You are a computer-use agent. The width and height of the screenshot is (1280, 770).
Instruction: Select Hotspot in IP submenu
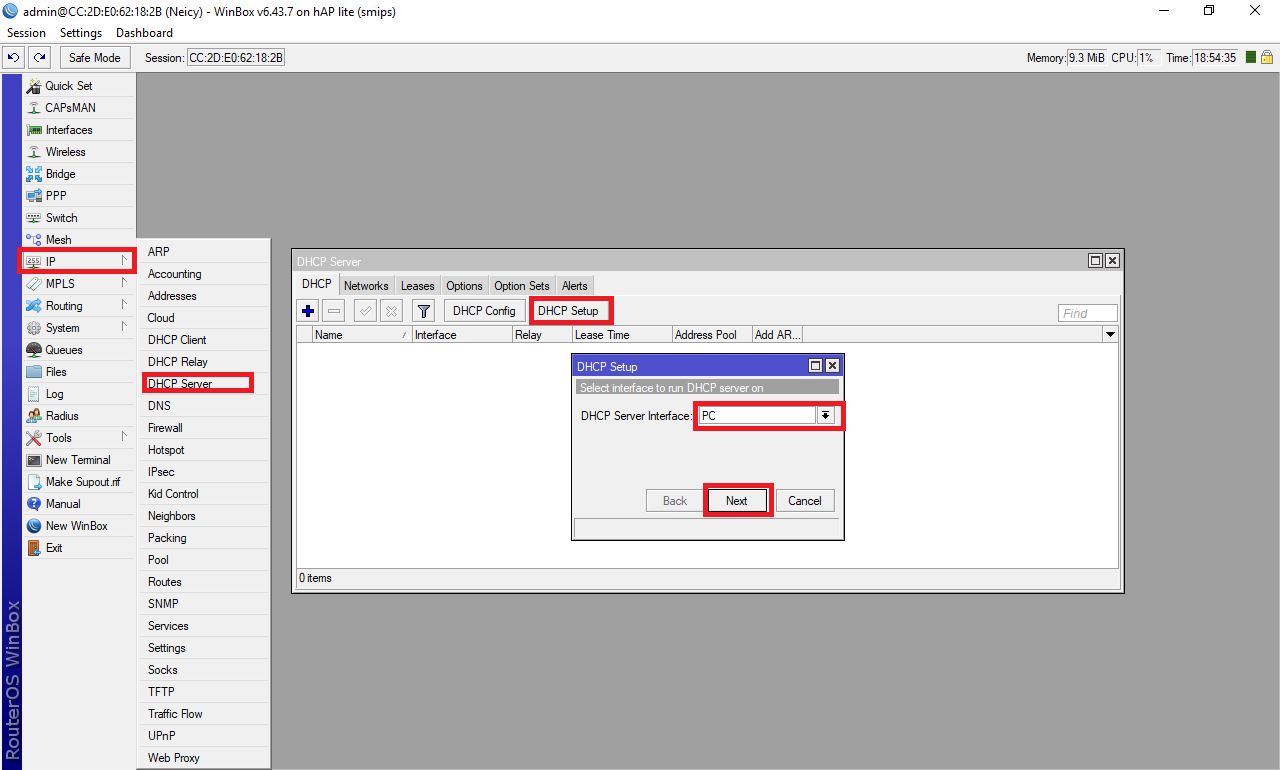[x=204, y=450]
